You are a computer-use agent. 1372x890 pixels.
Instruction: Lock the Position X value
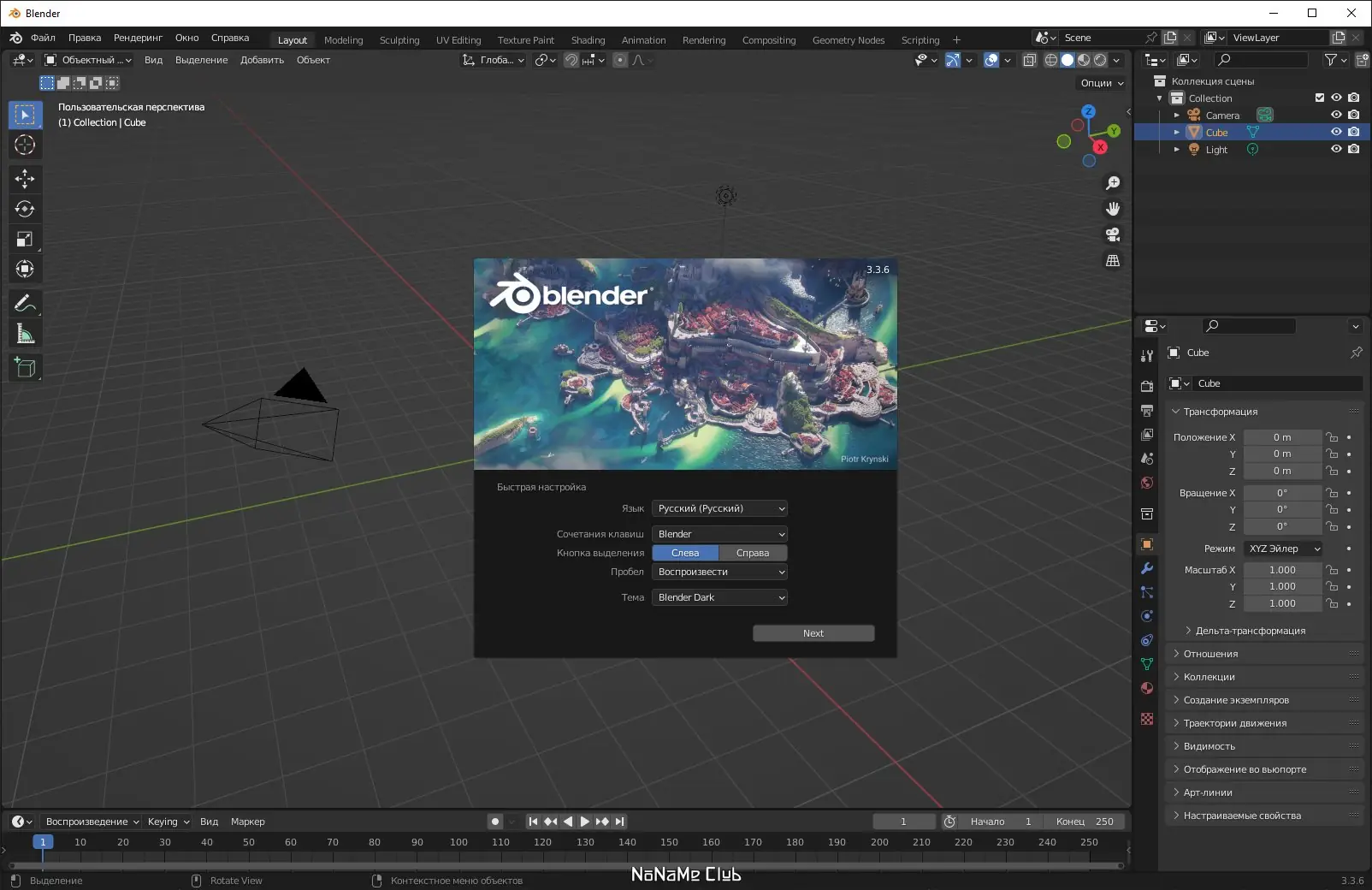pos(1332,437)
